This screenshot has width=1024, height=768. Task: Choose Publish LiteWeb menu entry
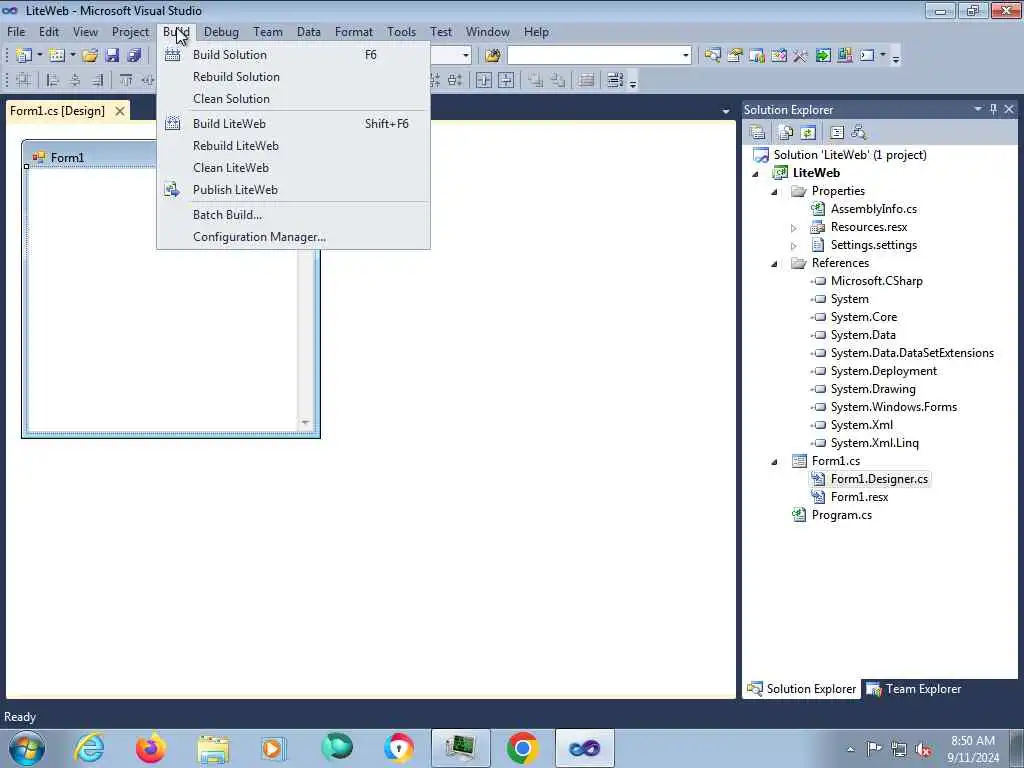[293, 190]
